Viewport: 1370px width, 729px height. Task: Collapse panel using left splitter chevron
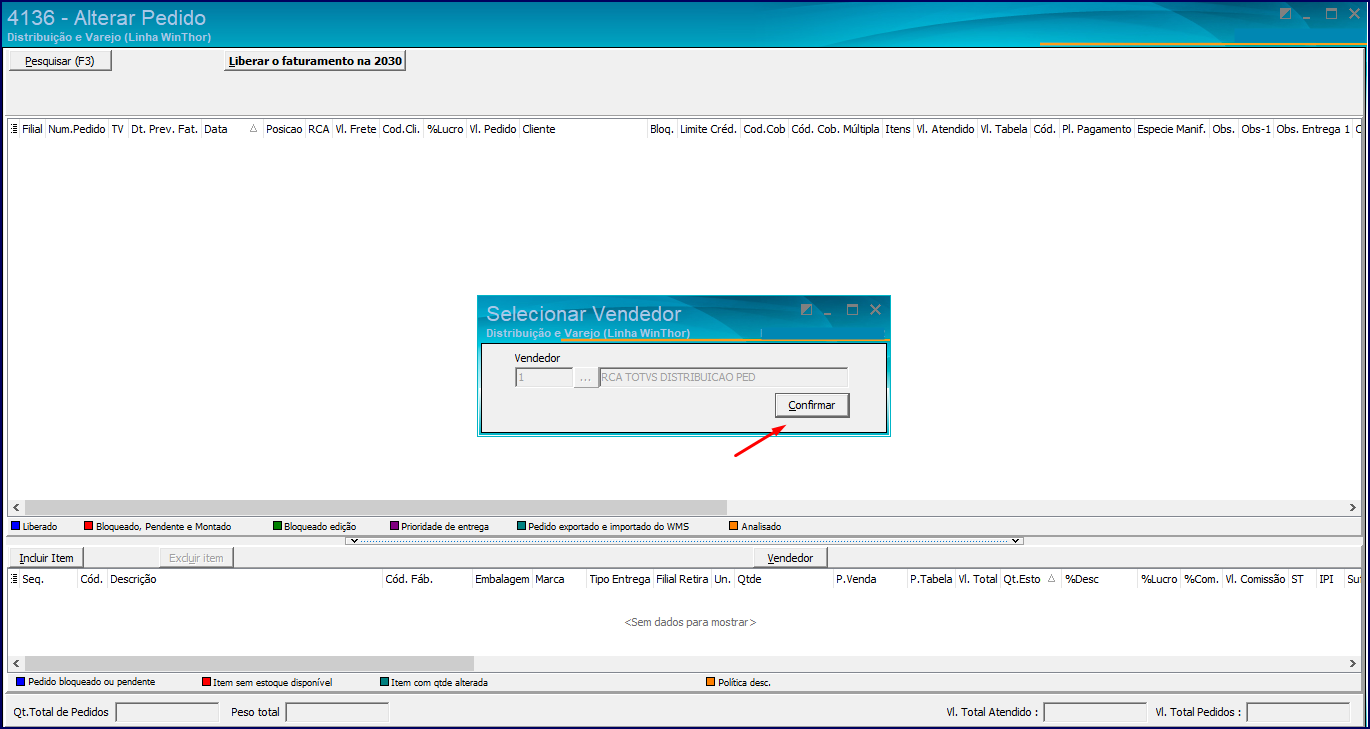[353, 541]
